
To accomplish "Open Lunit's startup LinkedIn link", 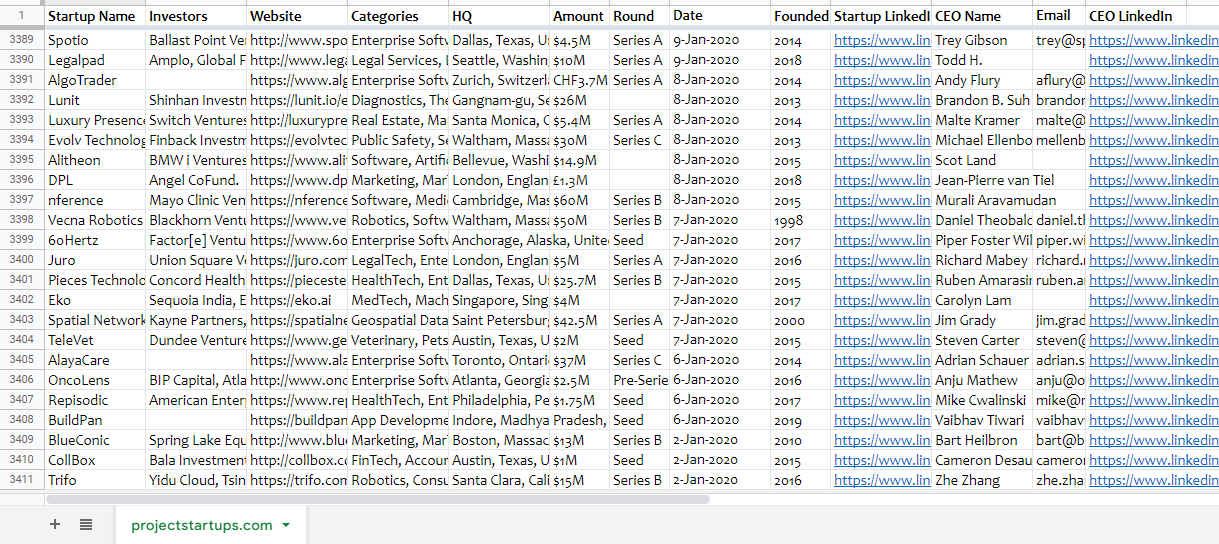I will [882, 100].
